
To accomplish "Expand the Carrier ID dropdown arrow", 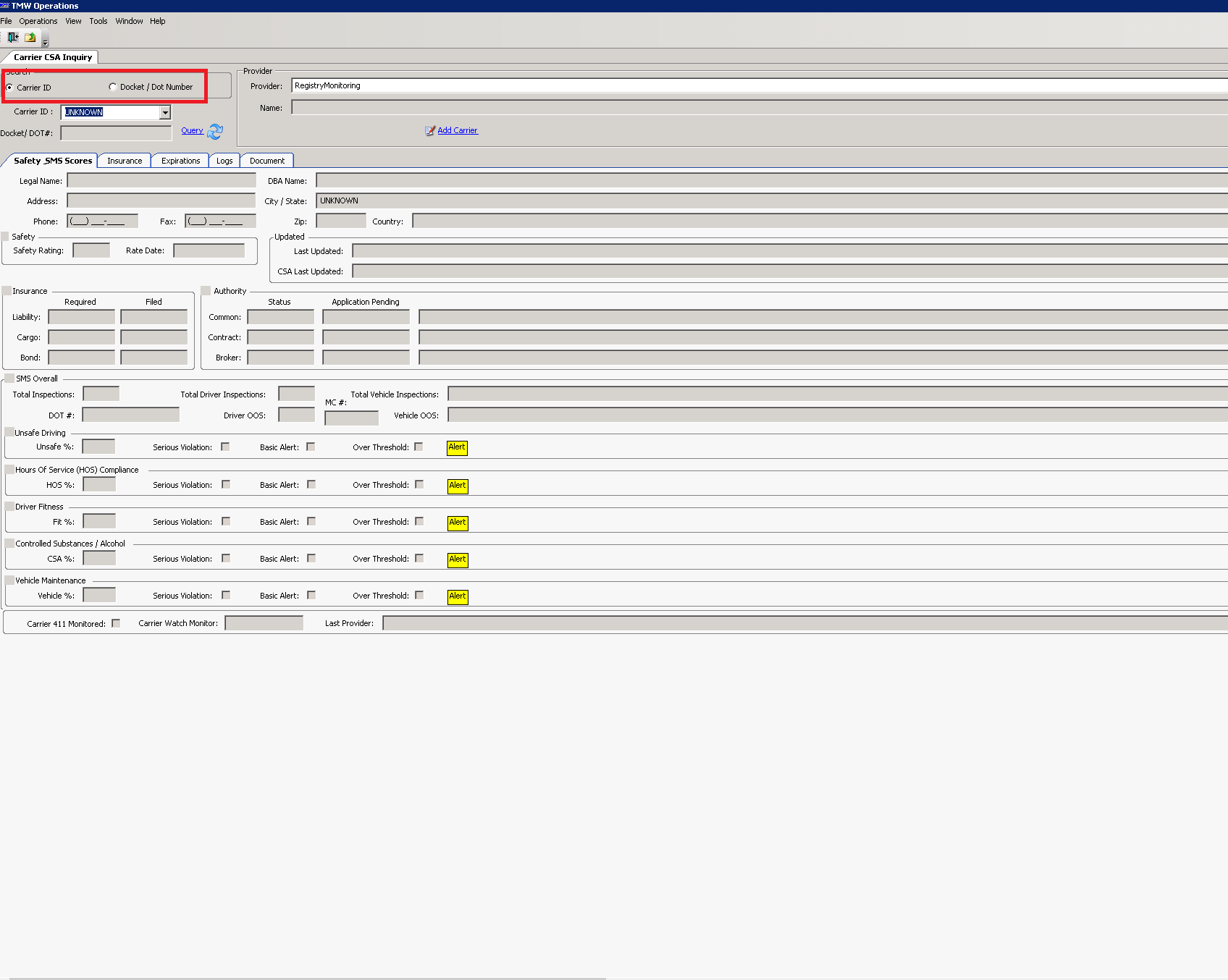I will point(165,112).
